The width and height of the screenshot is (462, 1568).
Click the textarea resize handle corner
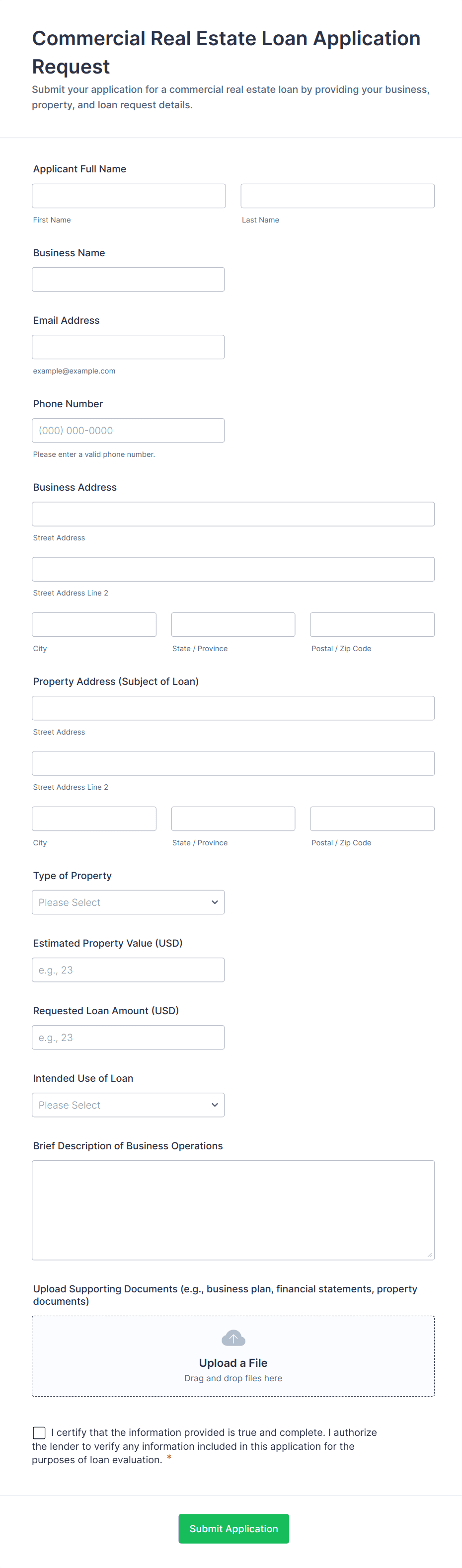click(x=430, y=1255)
